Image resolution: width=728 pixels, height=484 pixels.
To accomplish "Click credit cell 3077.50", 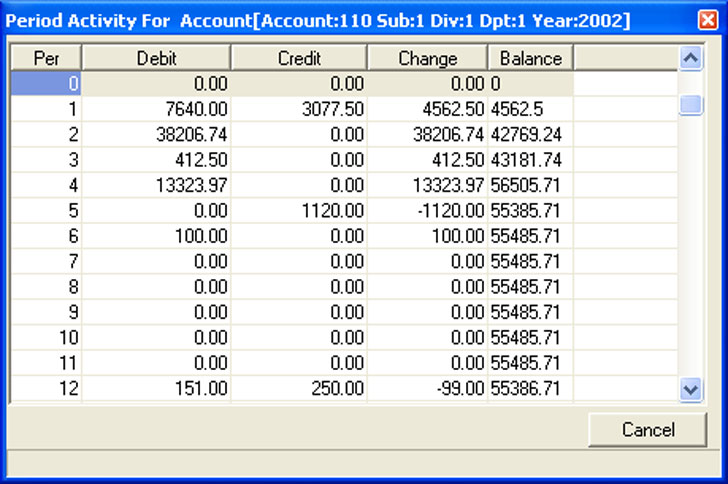I will click(x=299, y=109).
